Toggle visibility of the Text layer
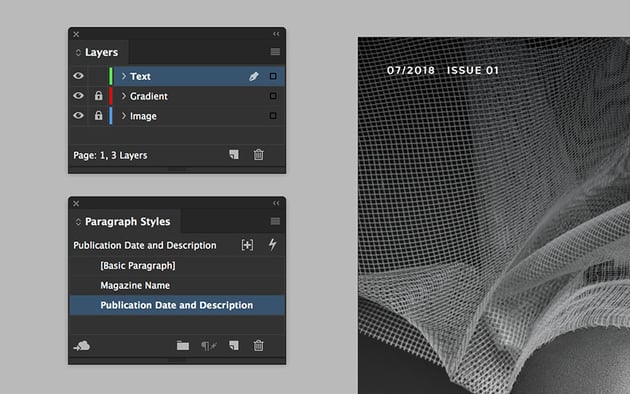630x394 pixels. (x=78, y=76)
